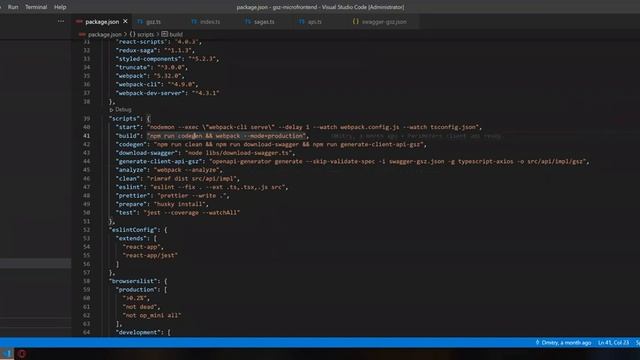Click the "styled-components" dependency key
Screen dimensions: 640x360
(x=149, y=58)
